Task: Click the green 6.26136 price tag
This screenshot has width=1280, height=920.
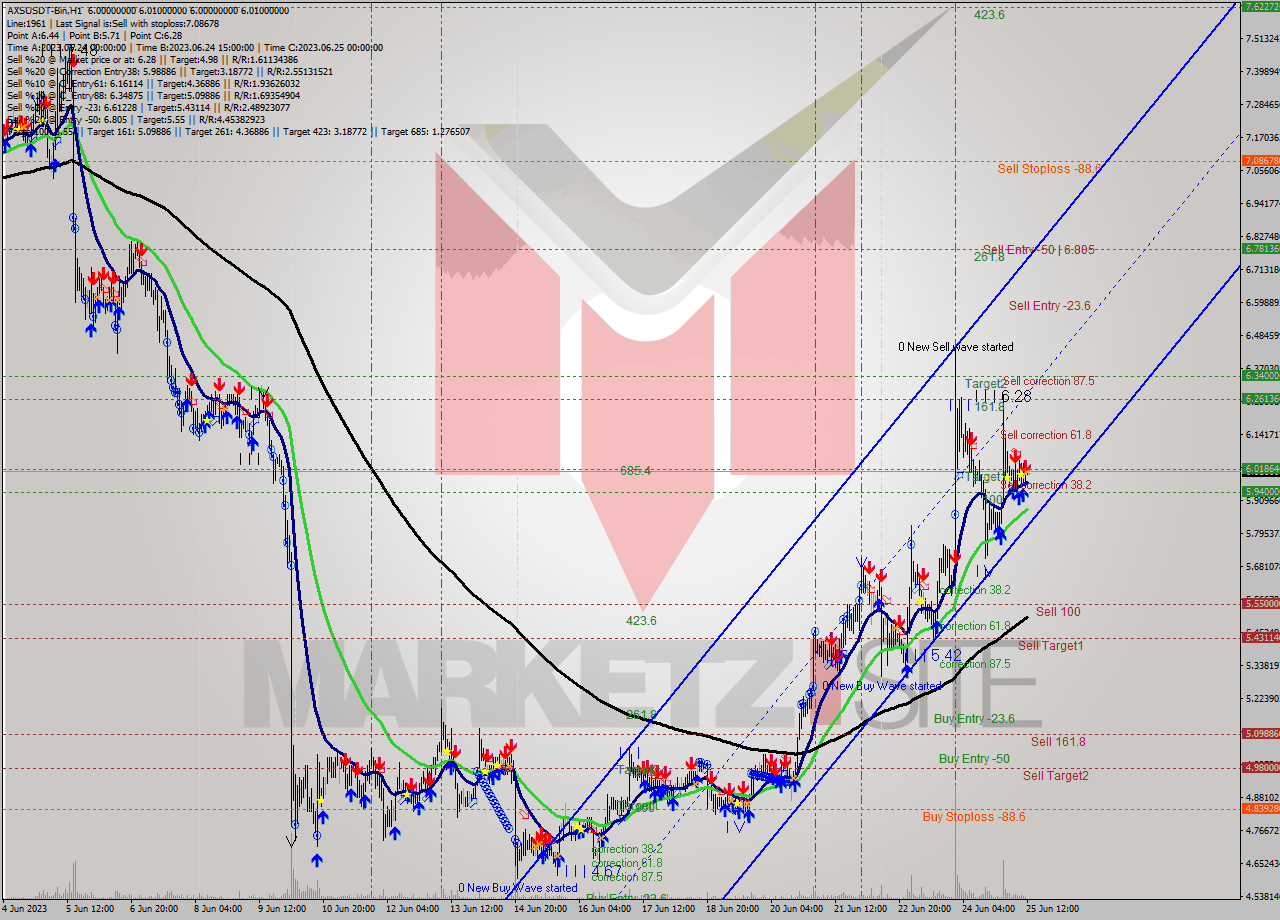Action: click(x=1259, y=398)
